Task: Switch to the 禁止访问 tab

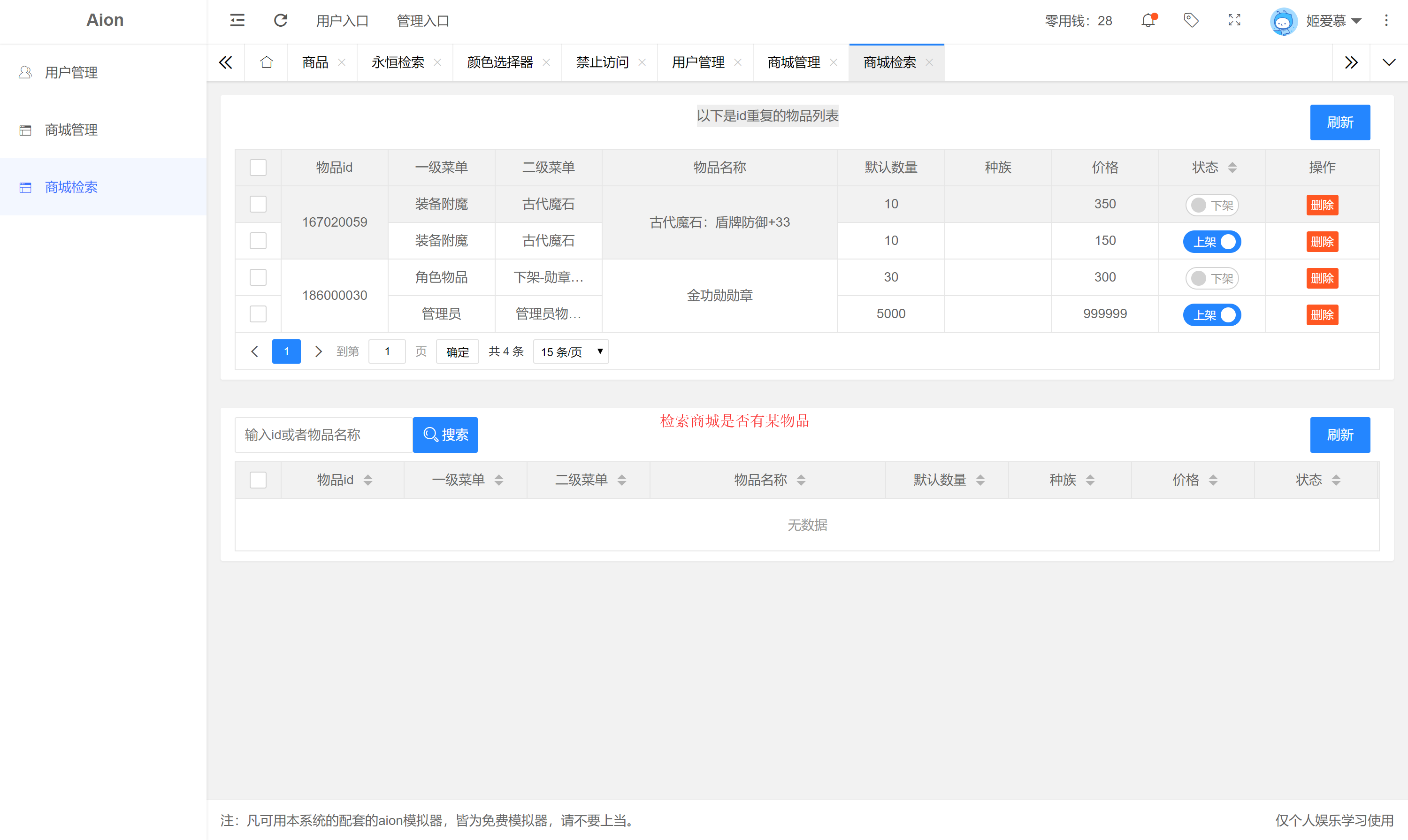Action: (602, 62)
